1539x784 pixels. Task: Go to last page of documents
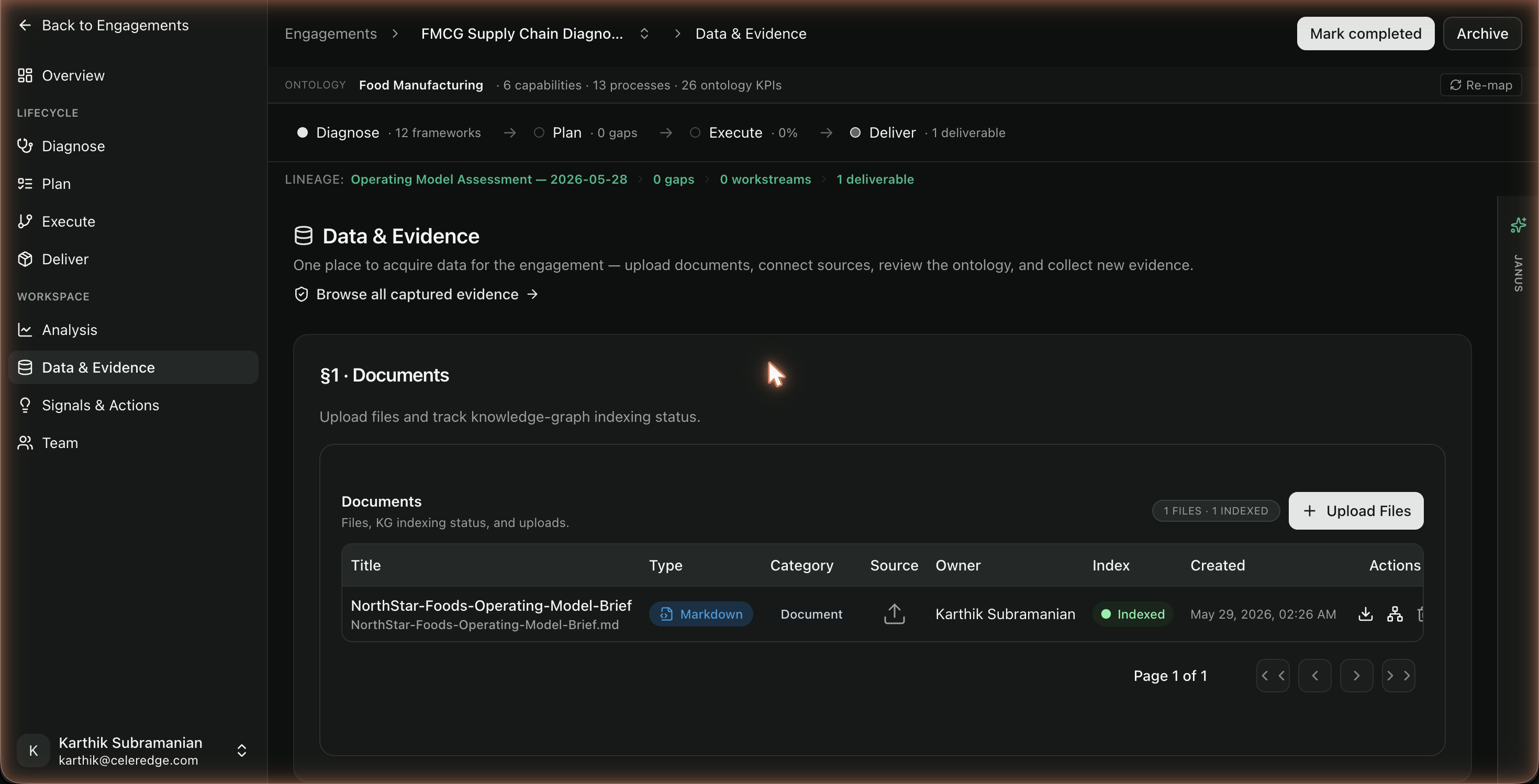click(x=1398, y=675)
